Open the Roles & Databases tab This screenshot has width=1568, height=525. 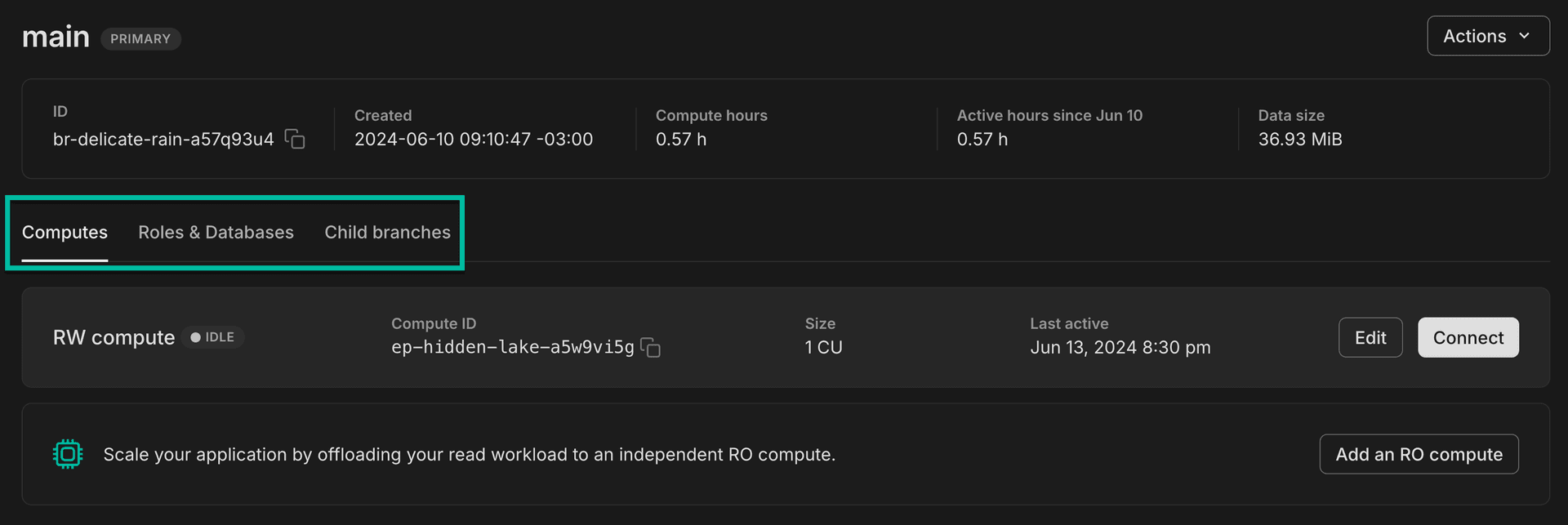pos(216,233)
